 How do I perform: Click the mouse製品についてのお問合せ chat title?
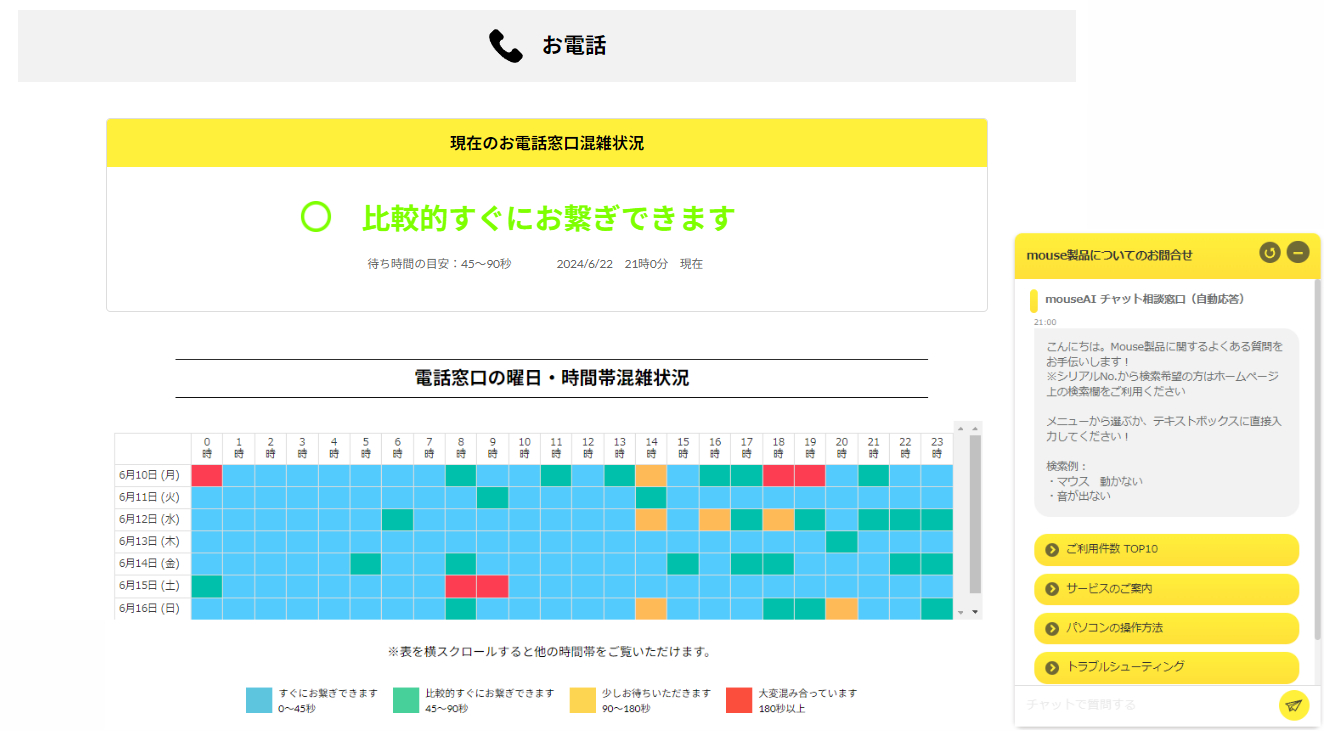1110,255
